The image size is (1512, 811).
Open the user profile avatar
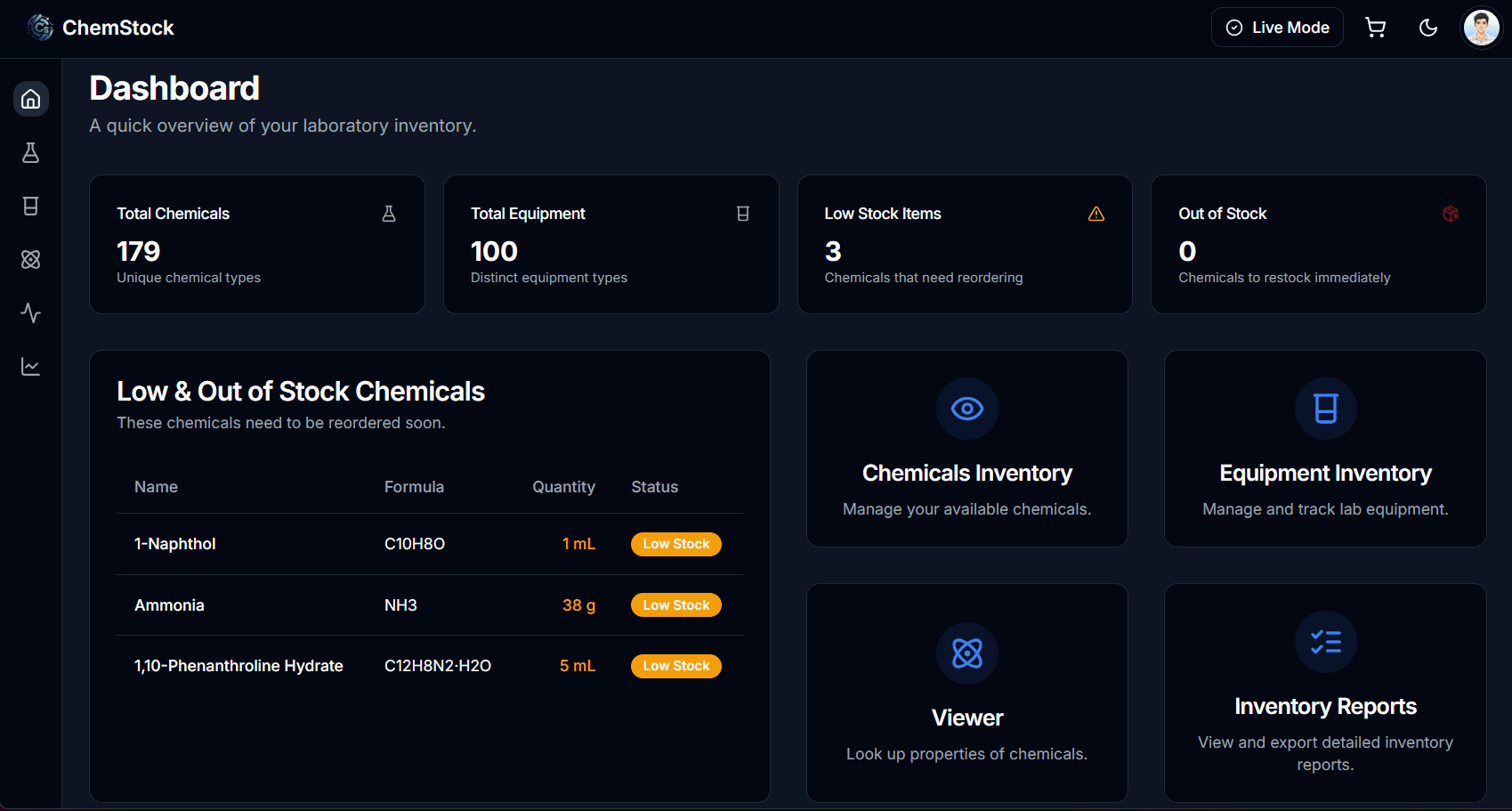pos(1482,28)
